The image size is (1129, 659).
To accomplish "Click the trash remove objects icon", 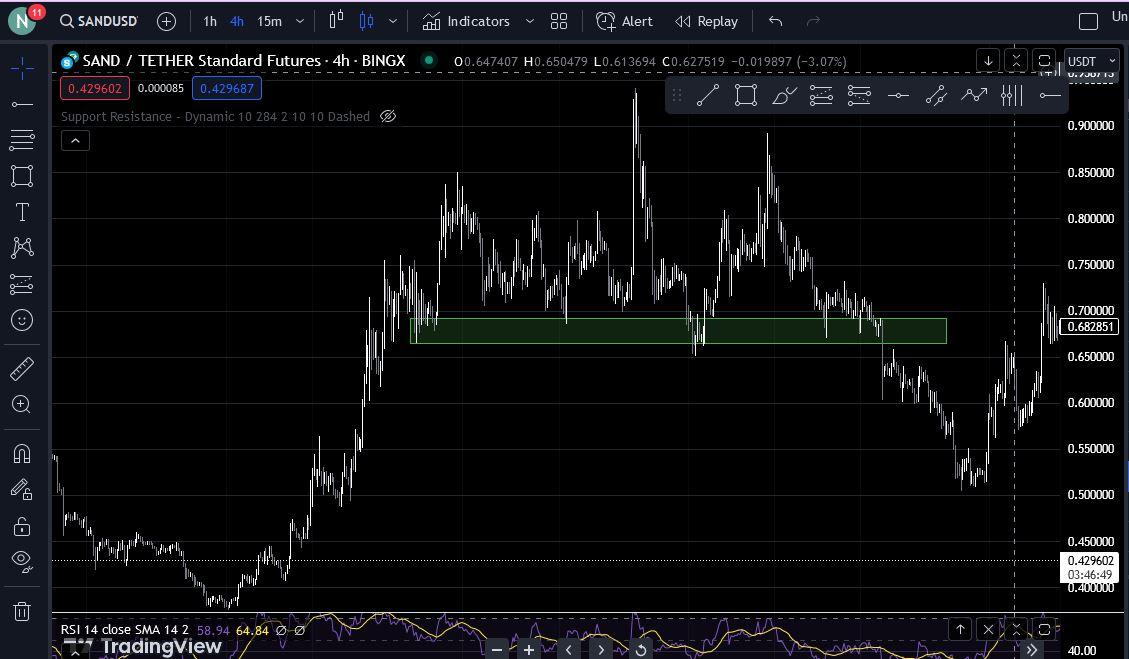I will coord(22,611).
